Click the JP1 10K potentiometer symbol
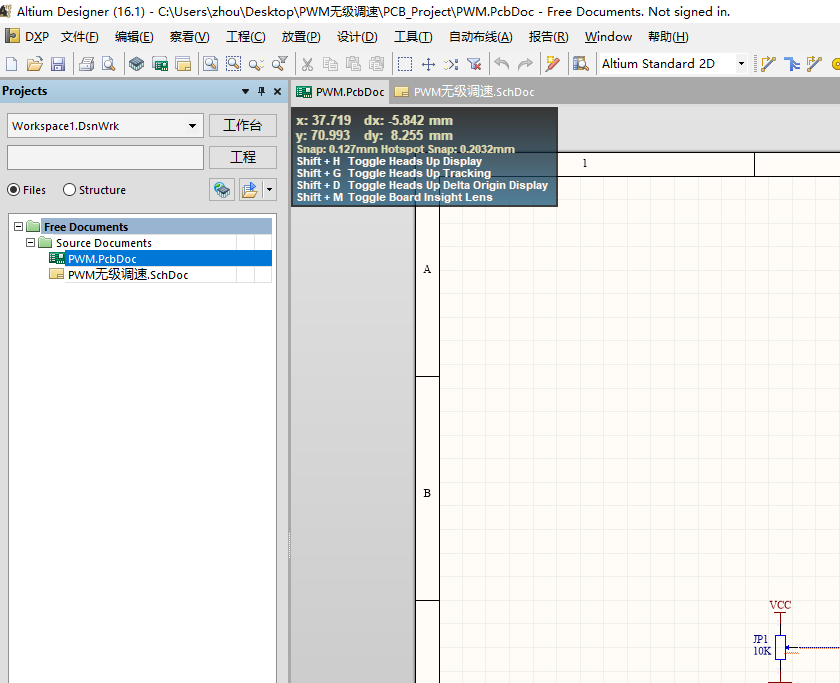The width and height of the screenshot is (840, 683). click(x=781, y=647)
